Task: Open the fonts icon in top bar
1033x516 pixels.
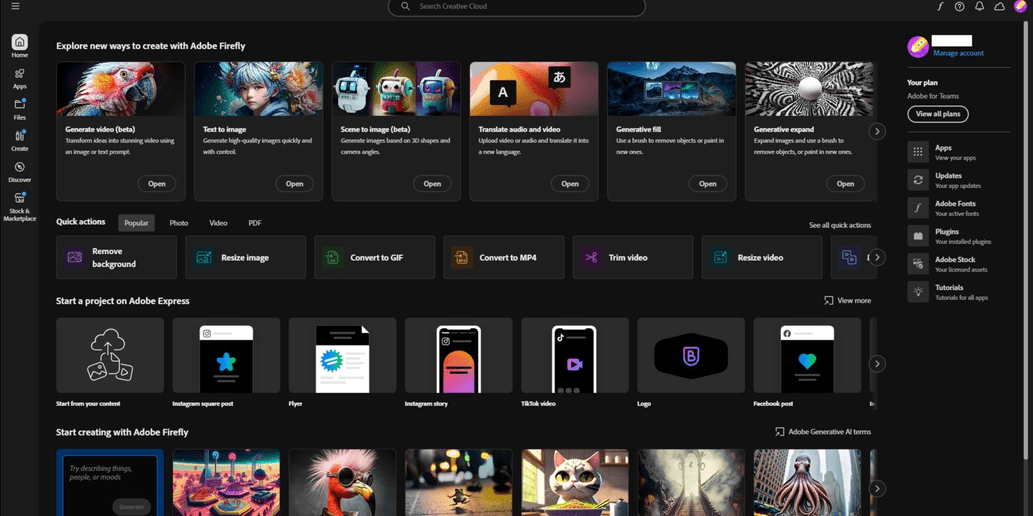Action: click(940, 7)
